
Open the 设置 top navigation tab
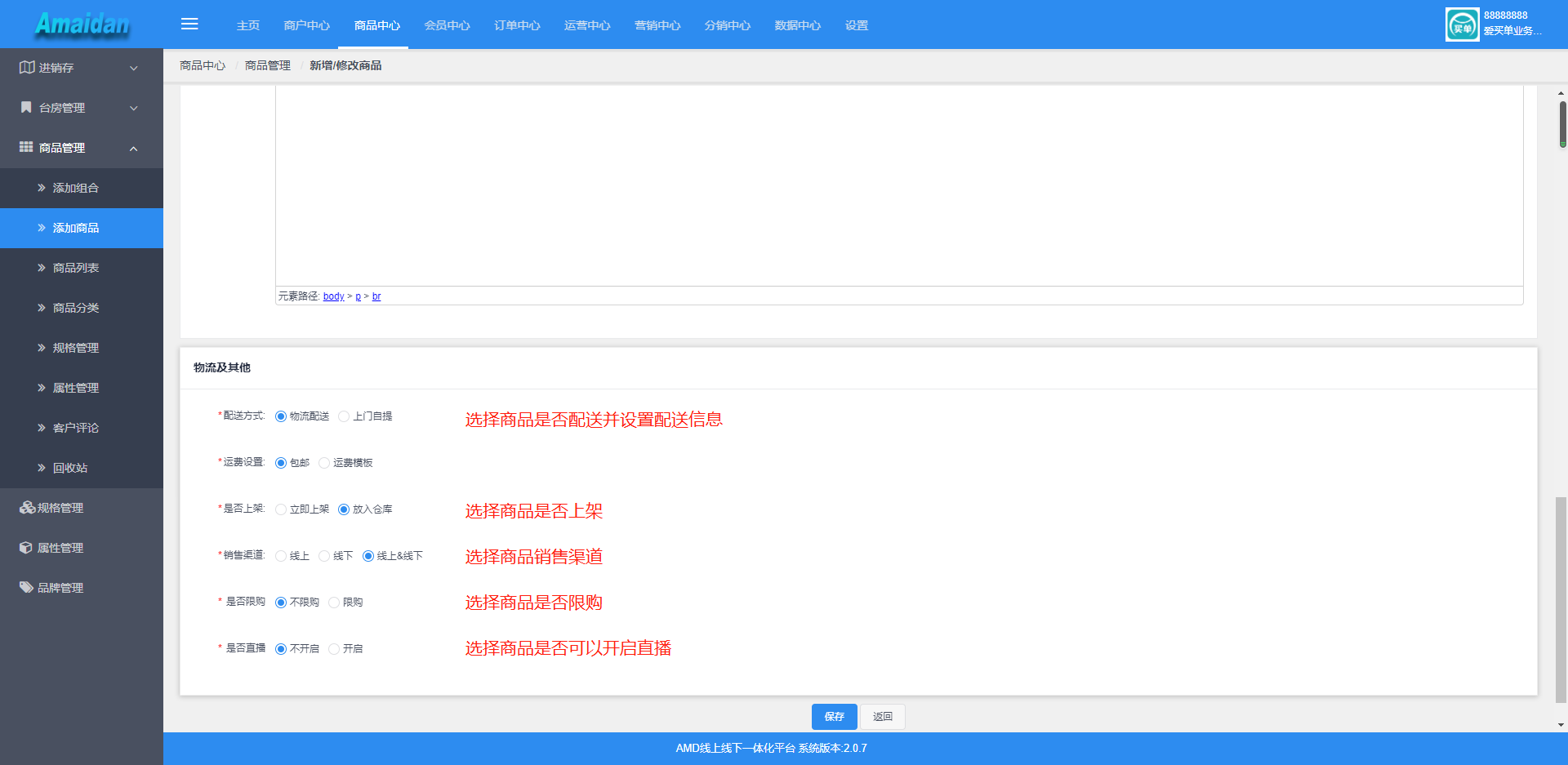857,25
